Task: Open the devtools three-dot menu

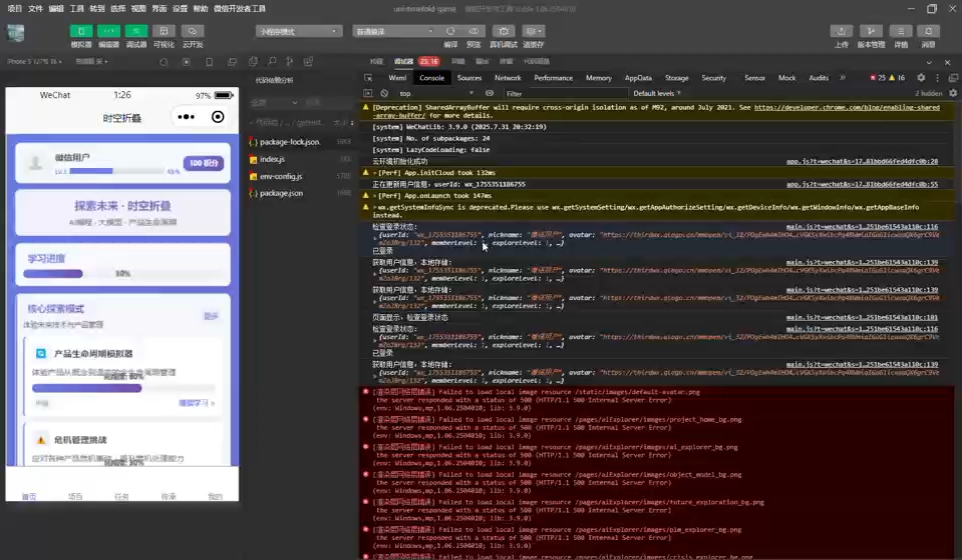Action: coord(937,78)
